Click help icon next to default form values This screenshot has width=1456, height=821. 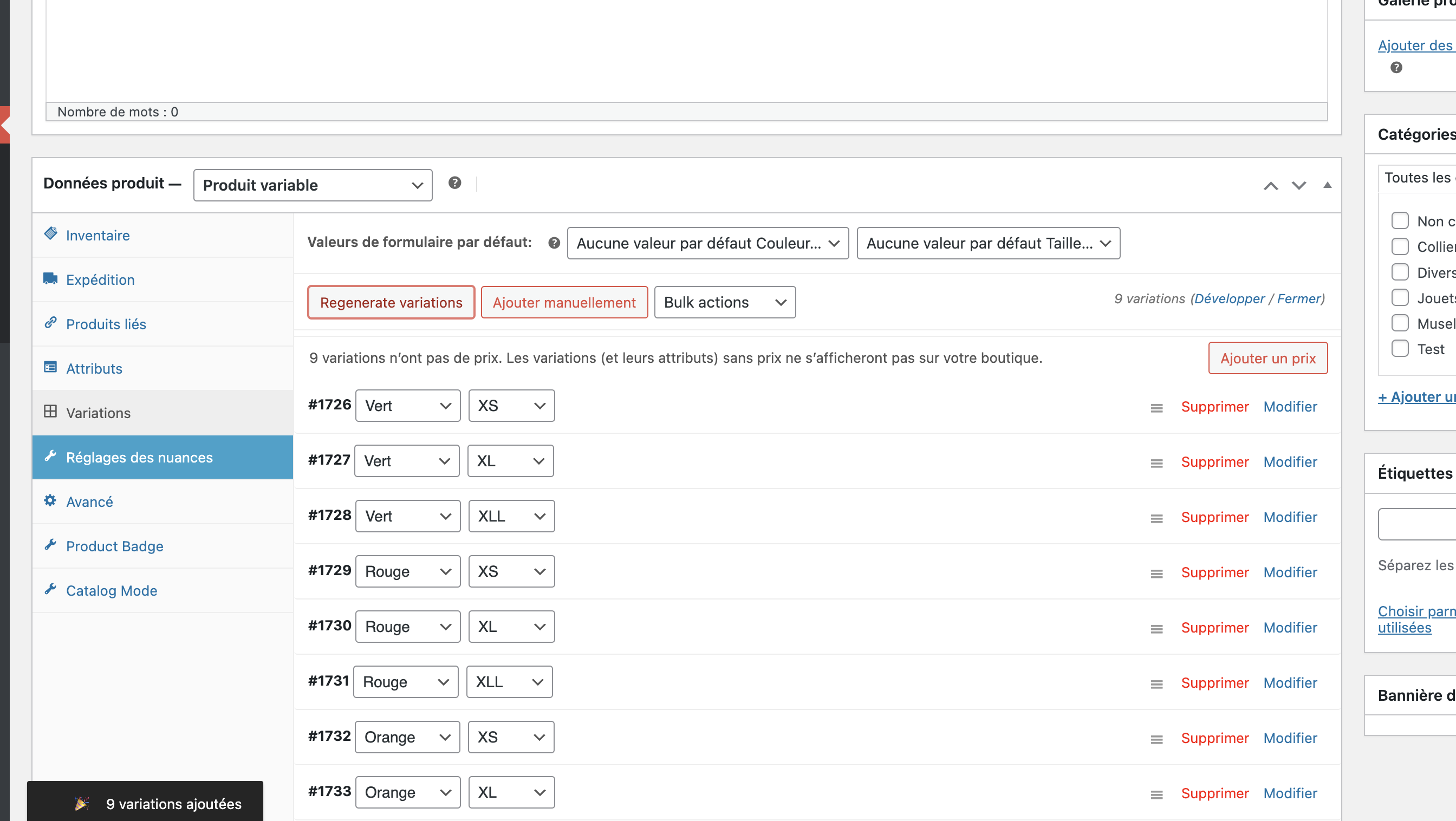(x=554, y=243)
